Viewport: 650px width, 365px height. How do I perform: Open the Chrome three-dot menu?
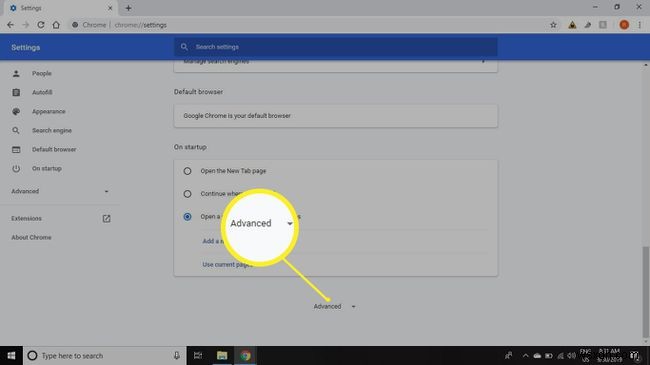tap(640, 25)
